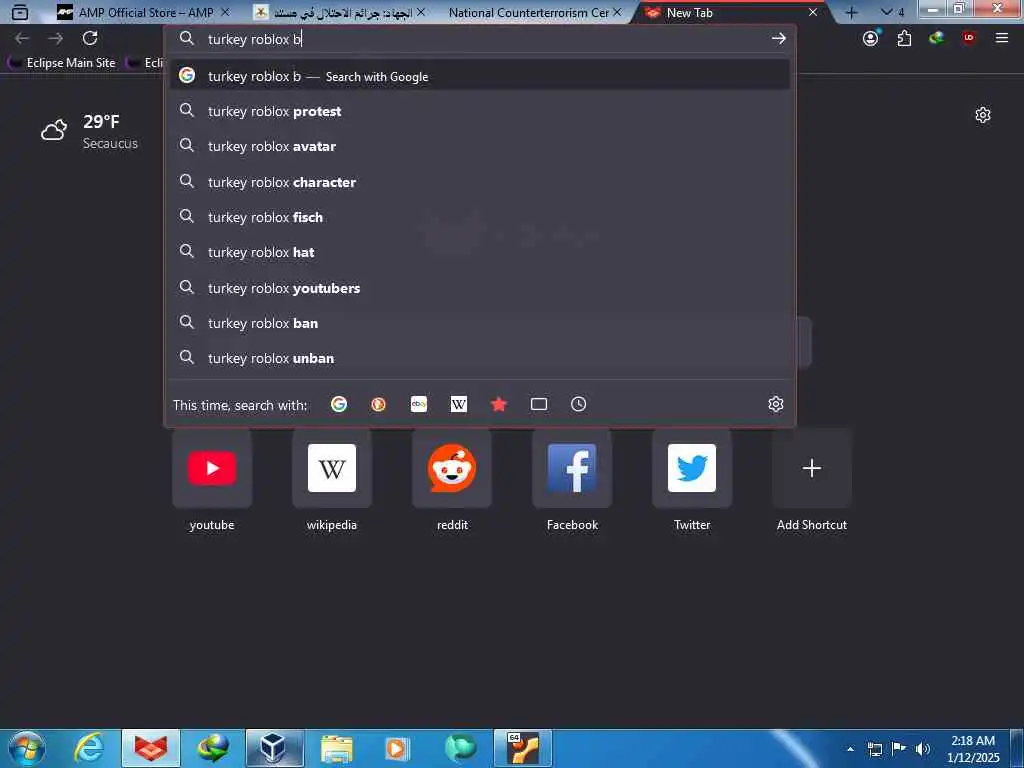Select the 'turkey roblox hat' suggestion
1024x768 pixels.
(x=480, y=253)
